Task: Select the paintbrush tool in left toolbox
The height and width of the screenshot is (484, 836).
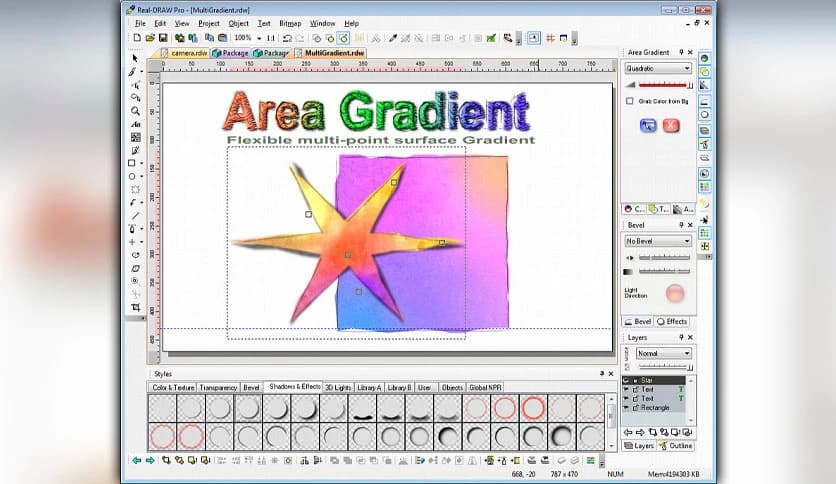Action: click(133, 71)
